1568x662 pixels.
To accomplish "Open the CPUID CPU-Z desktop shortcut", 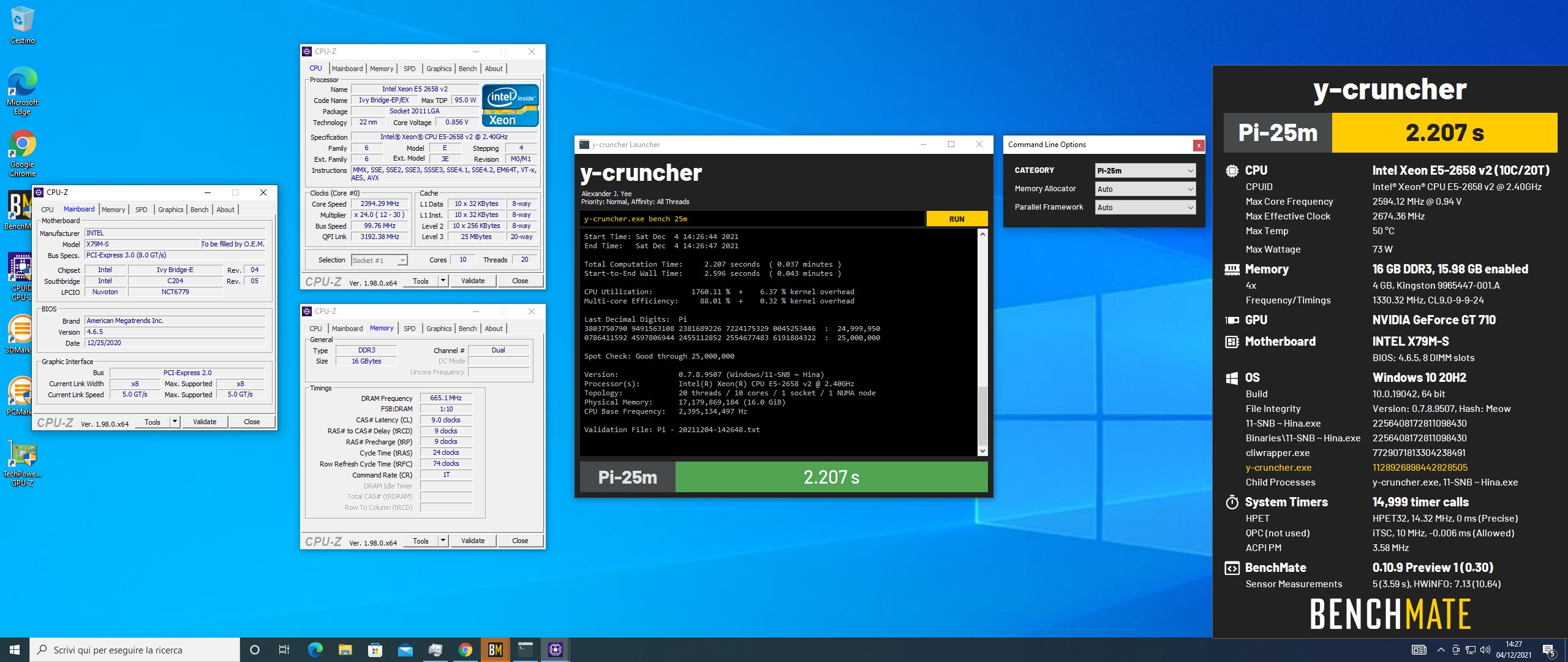I will (20, 276).
